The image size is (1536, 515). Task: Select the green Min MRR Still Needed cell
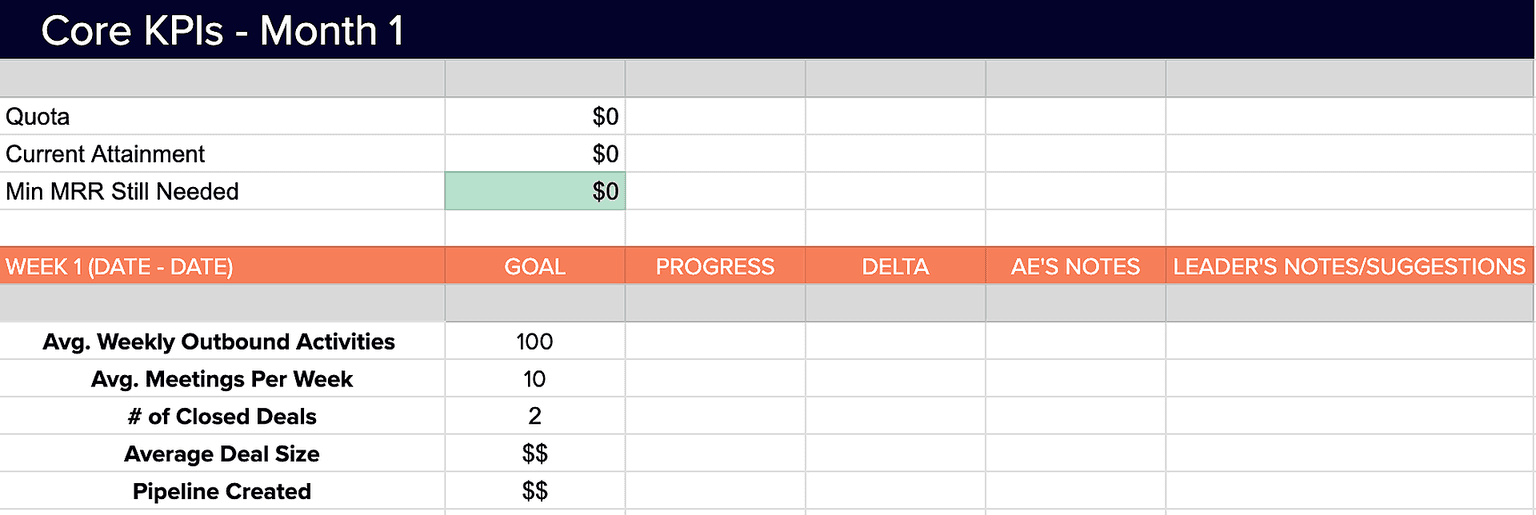click(x=535, y=191)
